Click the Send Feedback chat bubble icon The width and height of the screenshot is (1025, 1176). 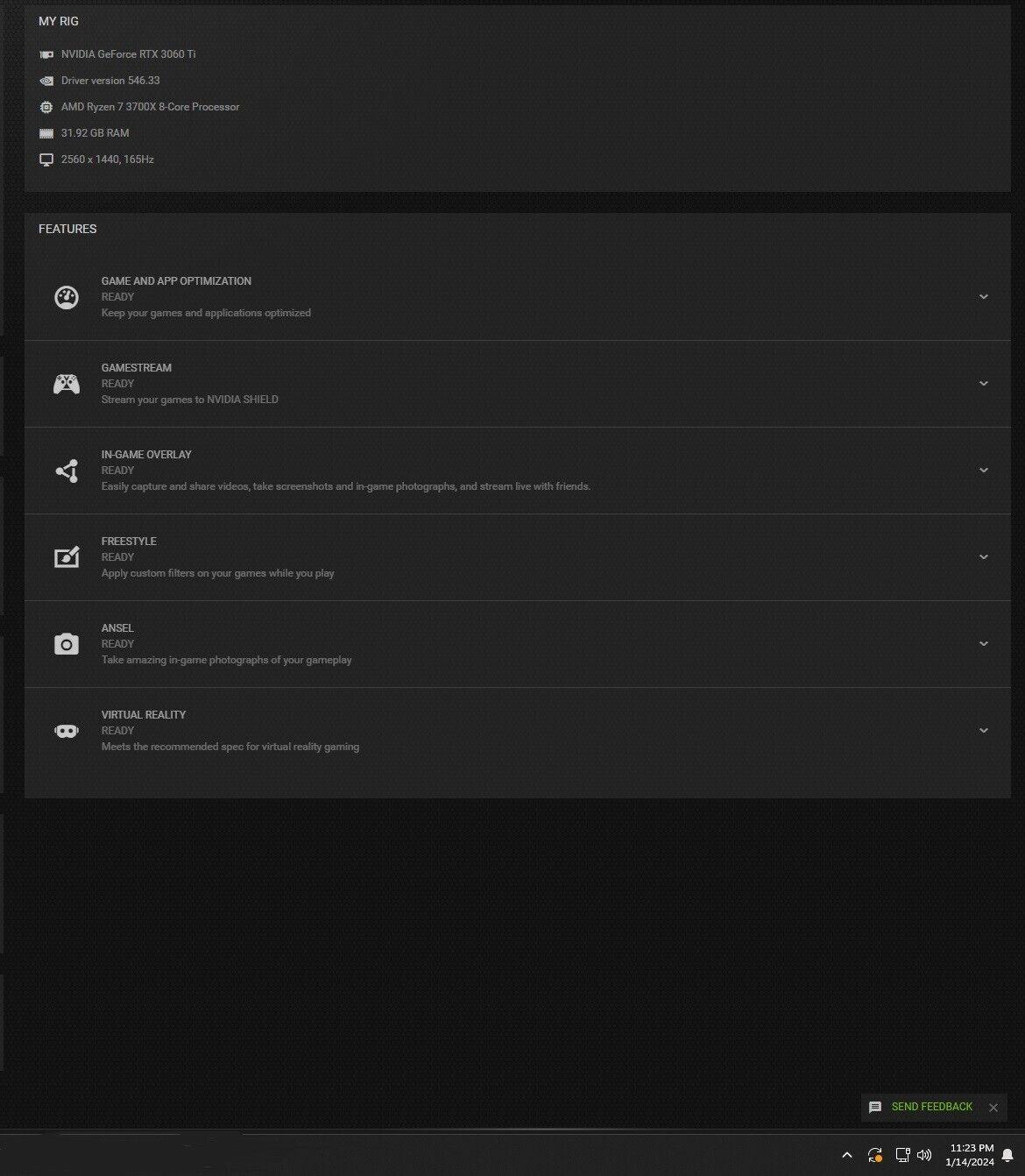tap(875, 1108)
